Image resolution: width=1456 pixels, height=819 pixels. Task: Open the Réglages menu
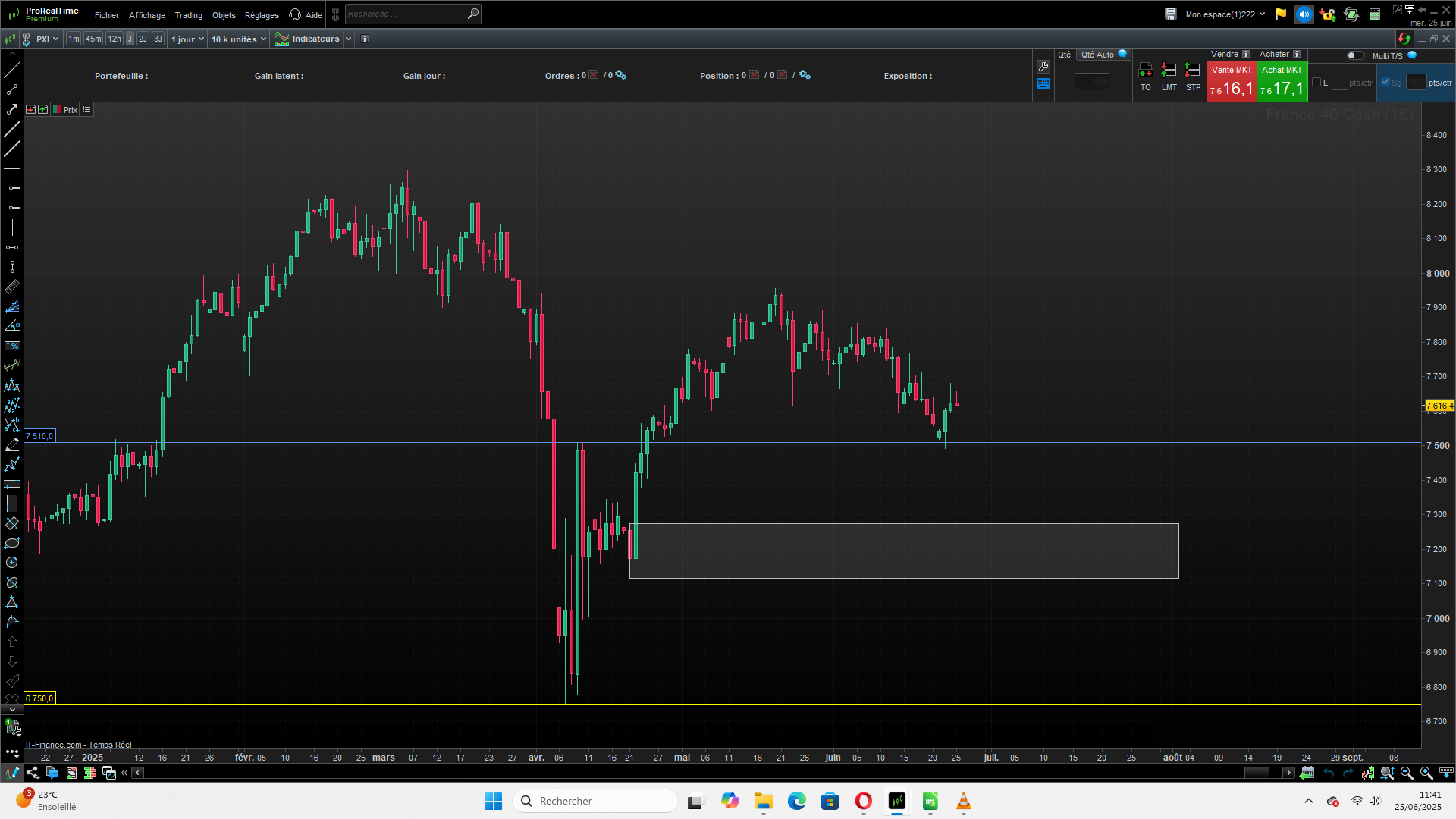pos(262,15)
